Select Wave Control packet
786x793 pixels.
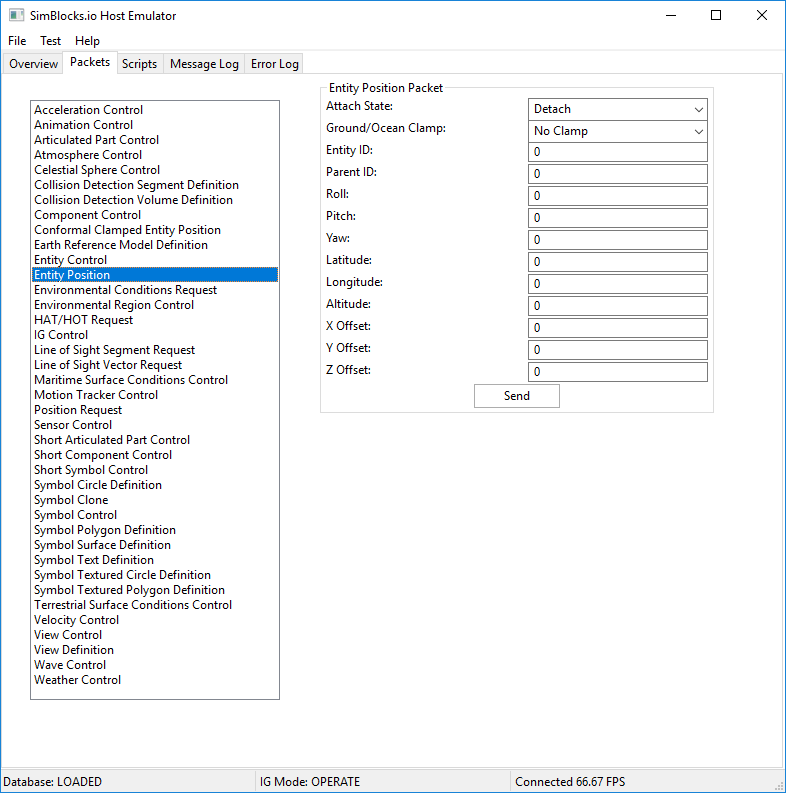155,665
